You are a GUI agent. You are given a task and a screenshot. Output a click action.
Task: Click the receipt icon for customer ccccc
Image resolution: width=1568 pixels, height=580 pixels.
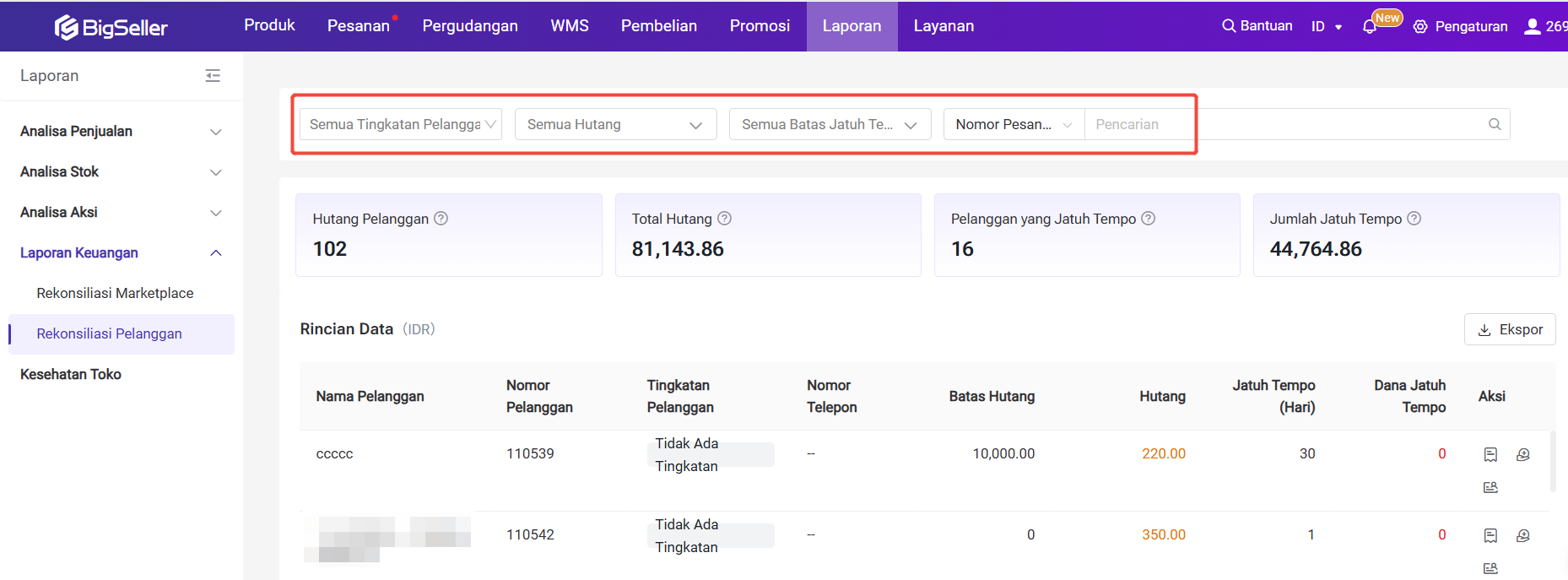tap(1490, 454)
